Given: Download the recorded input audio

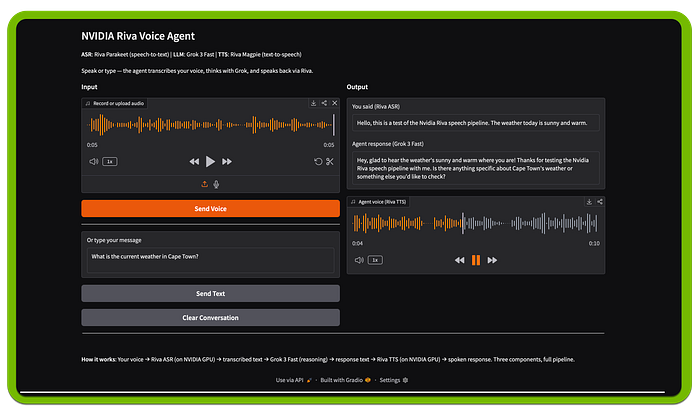Looking at the screenshot, I should click(x=313, y=103).
